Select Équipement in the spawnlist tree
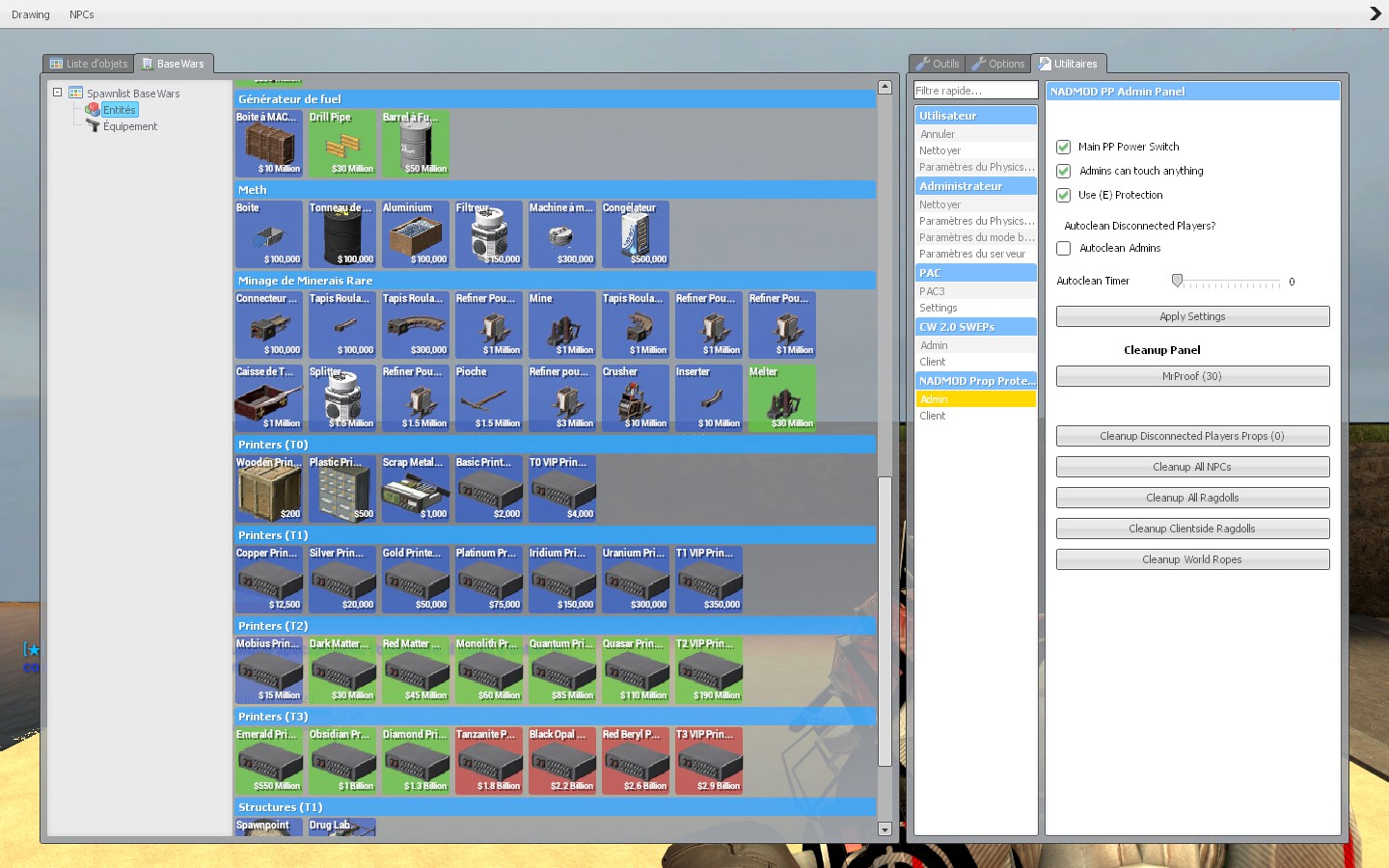Image resolution: width=1389 pixels, height=868 pixels. 130,126
